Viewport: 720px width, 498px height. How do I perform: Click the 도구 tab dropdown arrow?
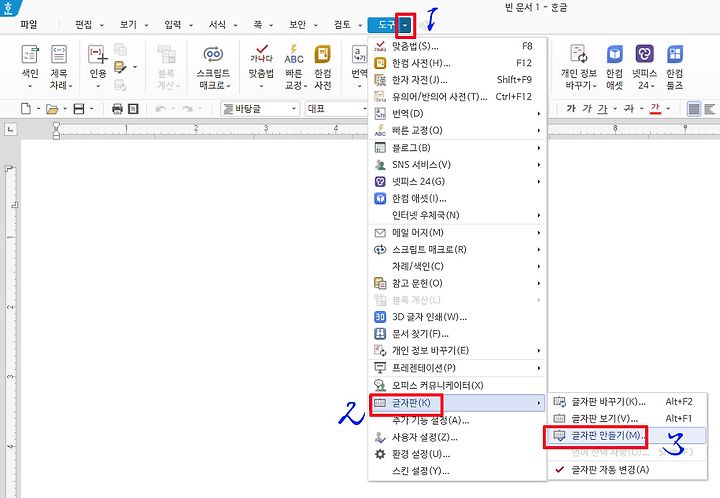[x=405, y=25]
